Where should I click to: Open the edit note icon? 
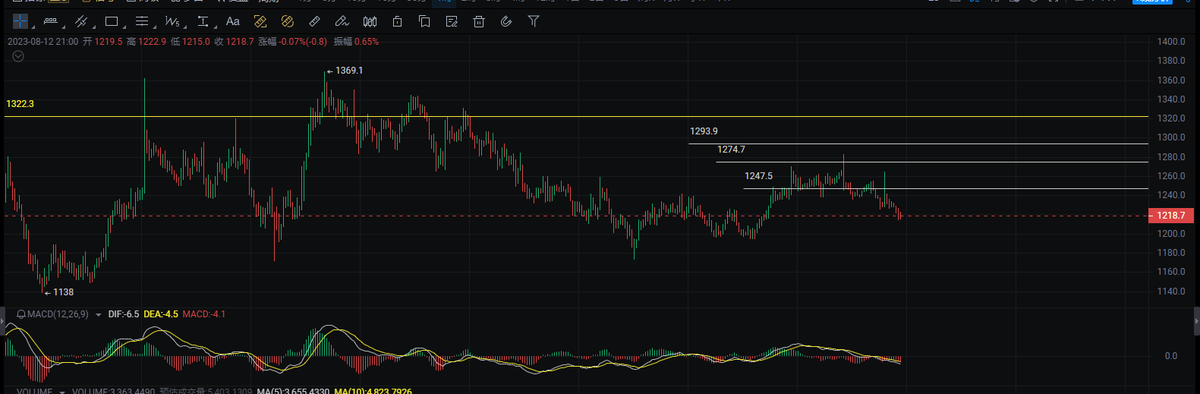point(452,21)
